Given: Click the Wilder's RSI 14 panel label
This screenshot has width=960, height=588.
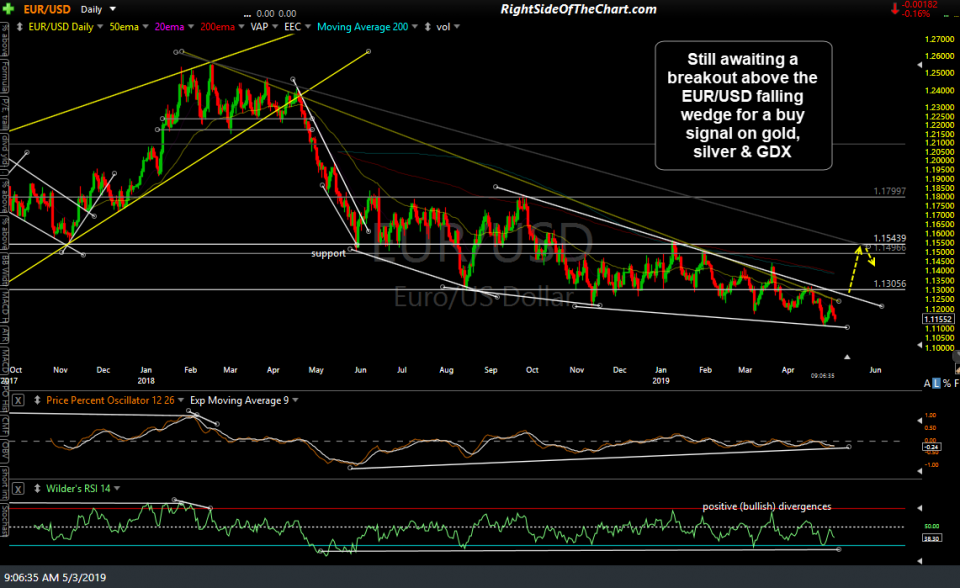Looking at the screenshot, I should tap(80, 489).
